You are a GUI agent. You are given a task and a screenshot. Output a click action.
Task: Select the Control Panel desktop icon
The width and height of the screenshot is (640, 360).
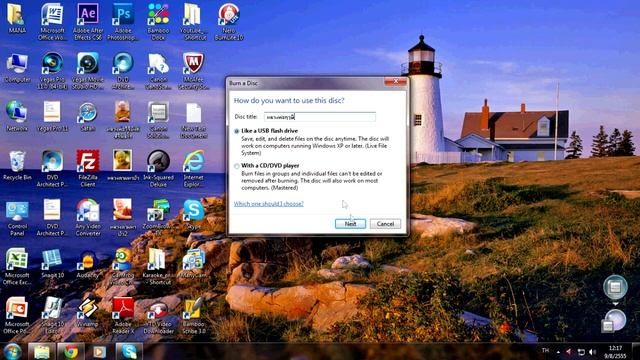(x=17, y=218)
